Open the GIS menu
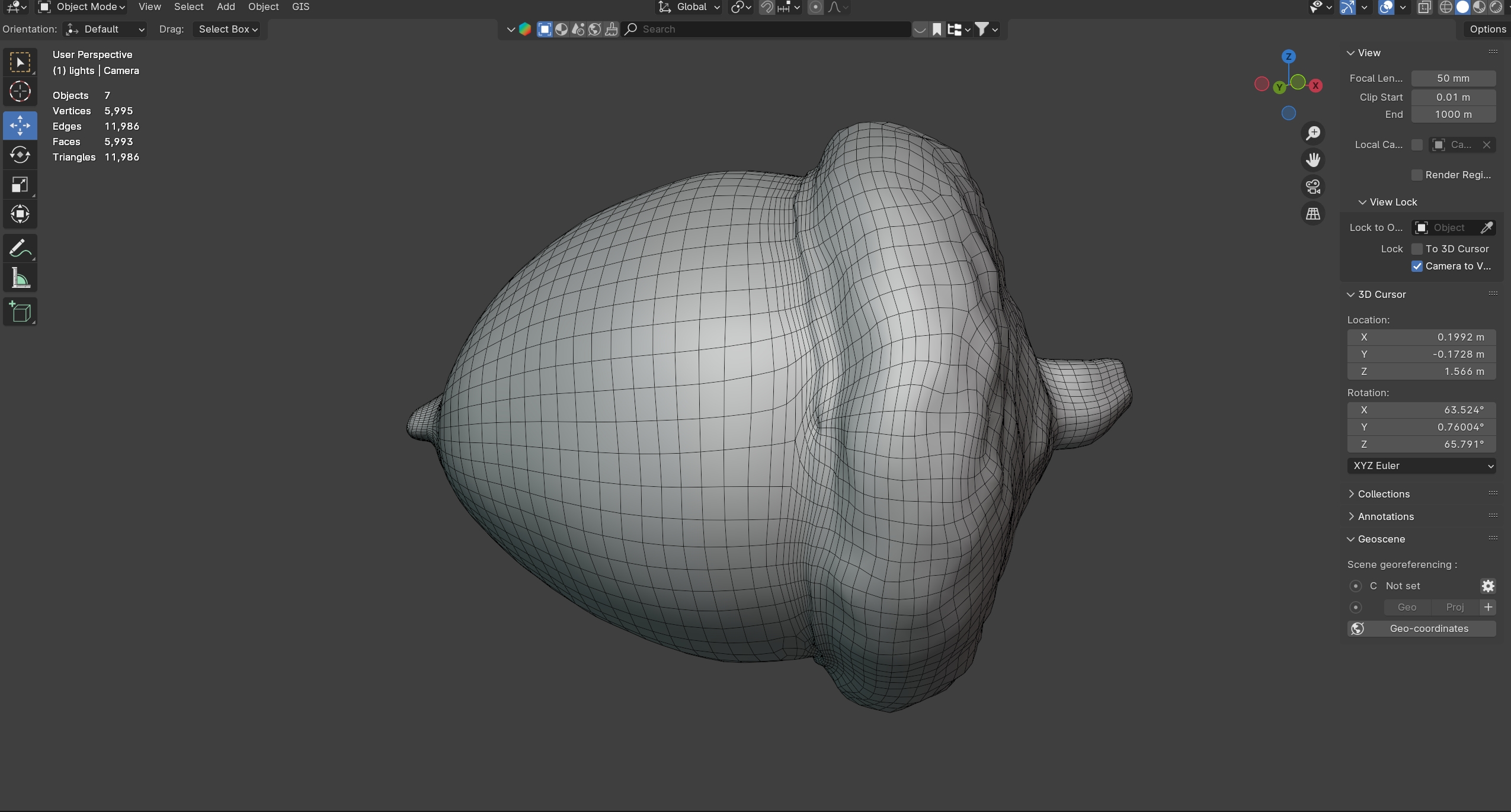 tap(300, 7)
